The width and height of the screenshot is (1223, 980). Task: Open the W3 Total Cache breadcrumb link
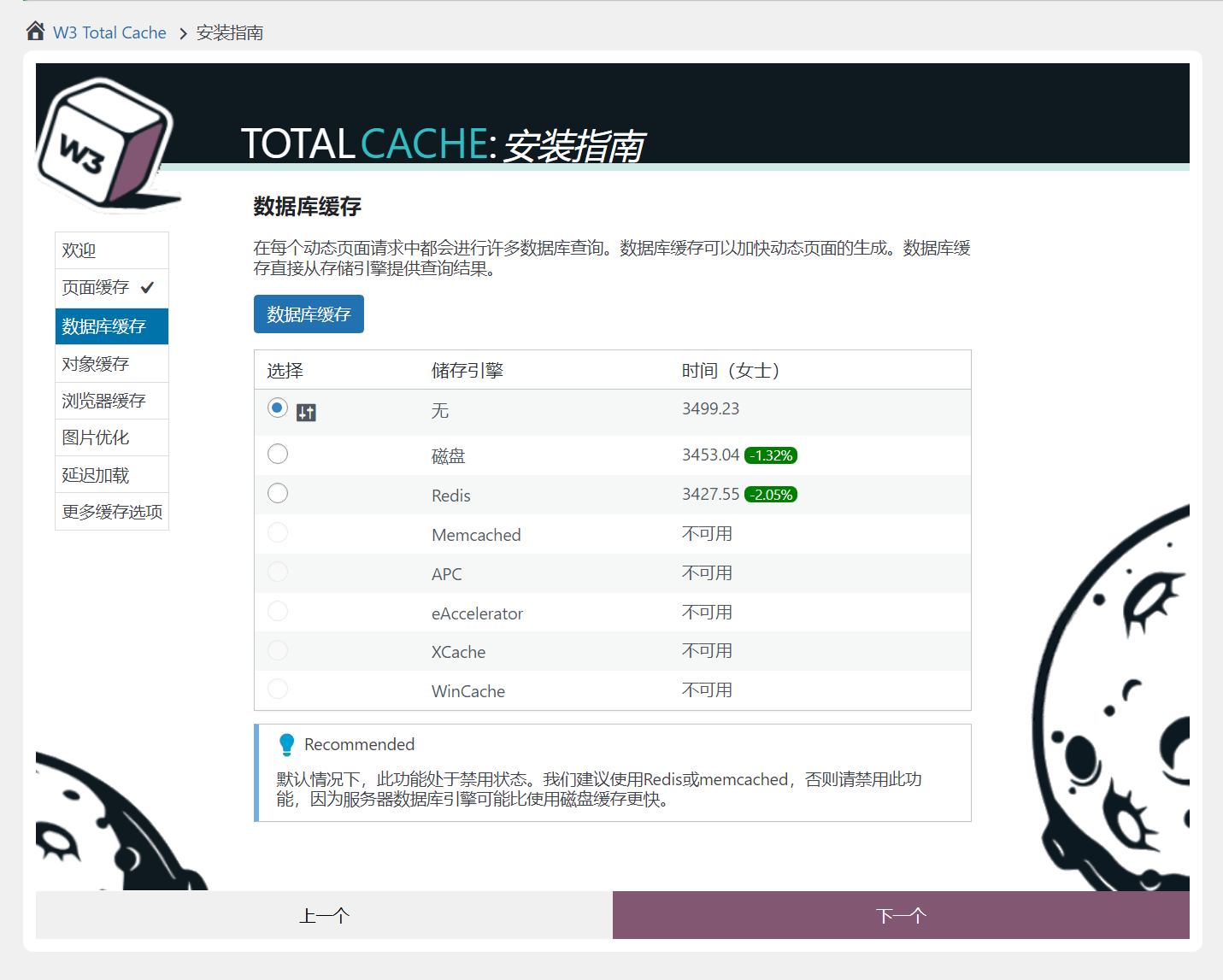click(x=109, y=32)
